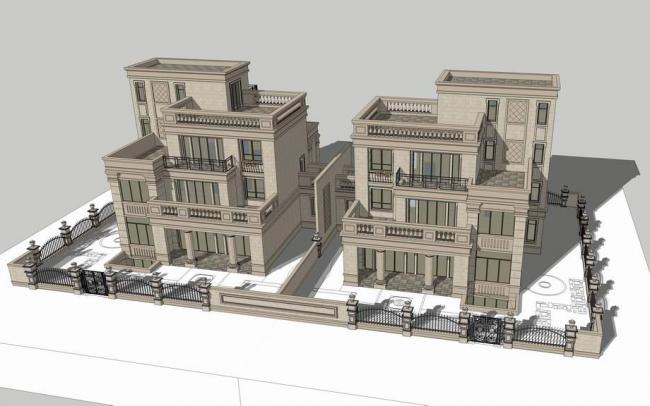Click the black iron gate at front left
Viewport: 650px width, 406px height.
tap(95, 282)
